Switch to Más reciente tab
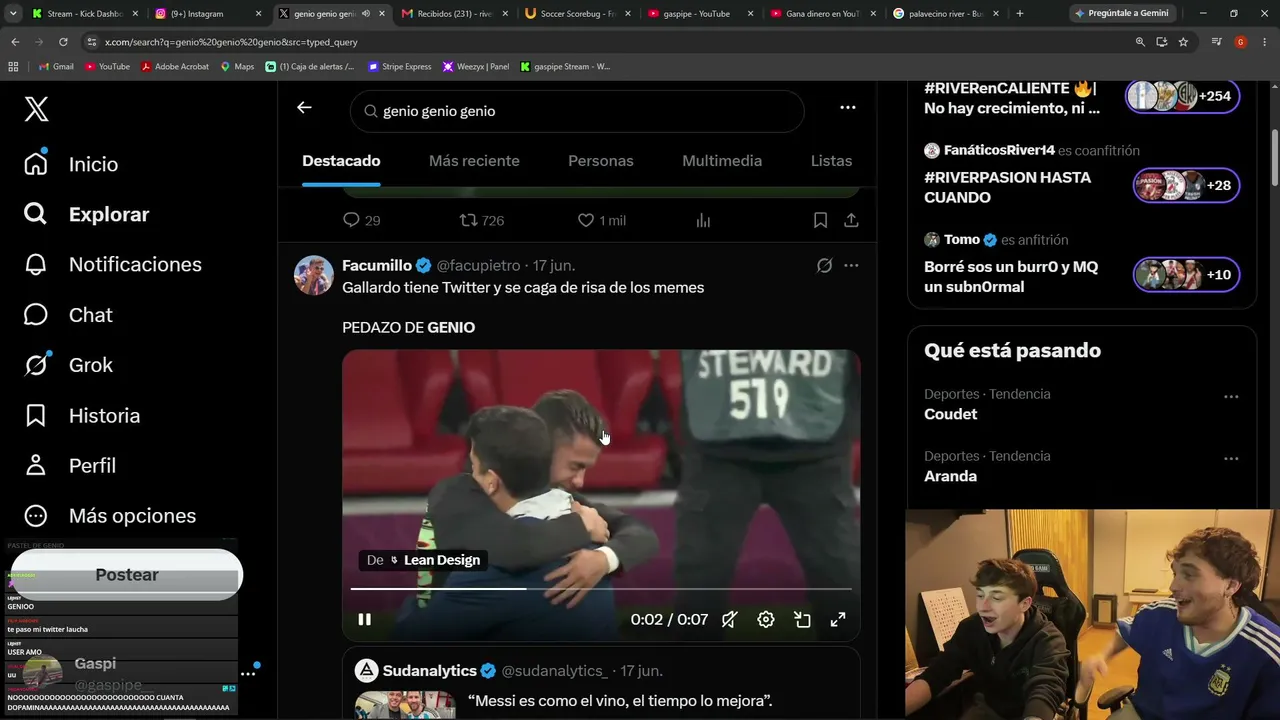 tap(474, 161)
